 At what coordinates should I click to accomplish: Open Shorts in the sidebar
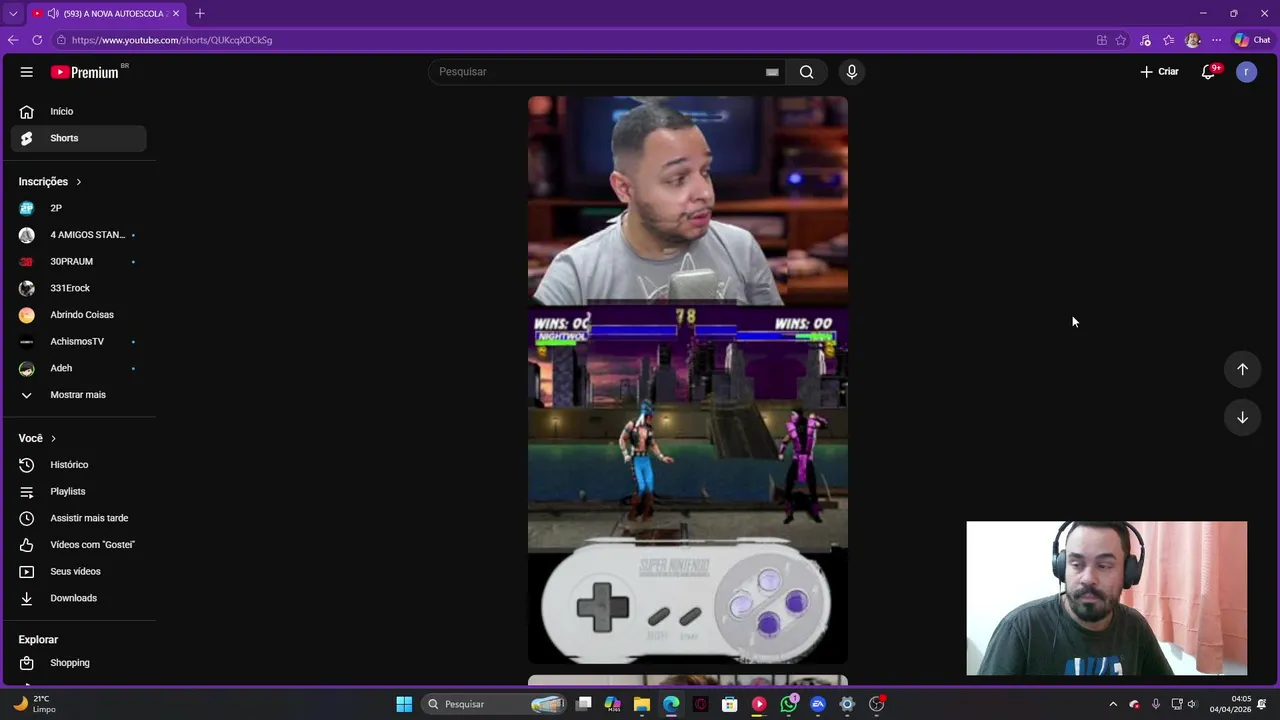coord(78,138)
